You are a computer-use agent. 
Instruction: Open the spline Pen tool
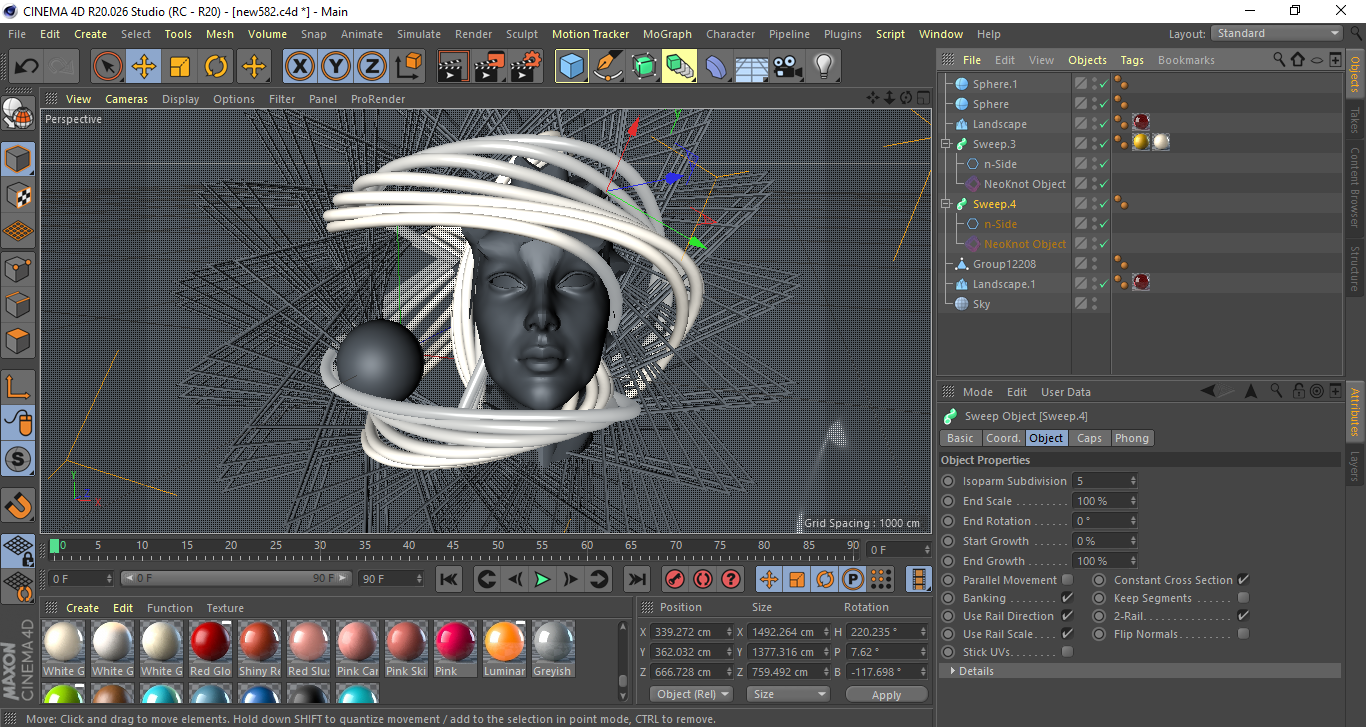[x=608, y=67]
